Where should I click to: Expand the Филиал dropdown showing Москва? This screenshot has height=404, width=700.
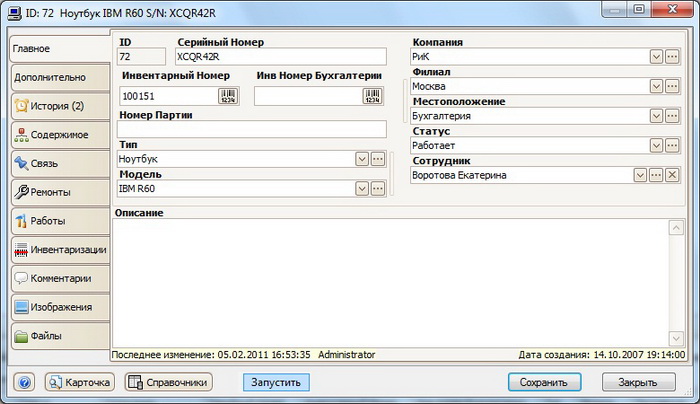(656, 87)
